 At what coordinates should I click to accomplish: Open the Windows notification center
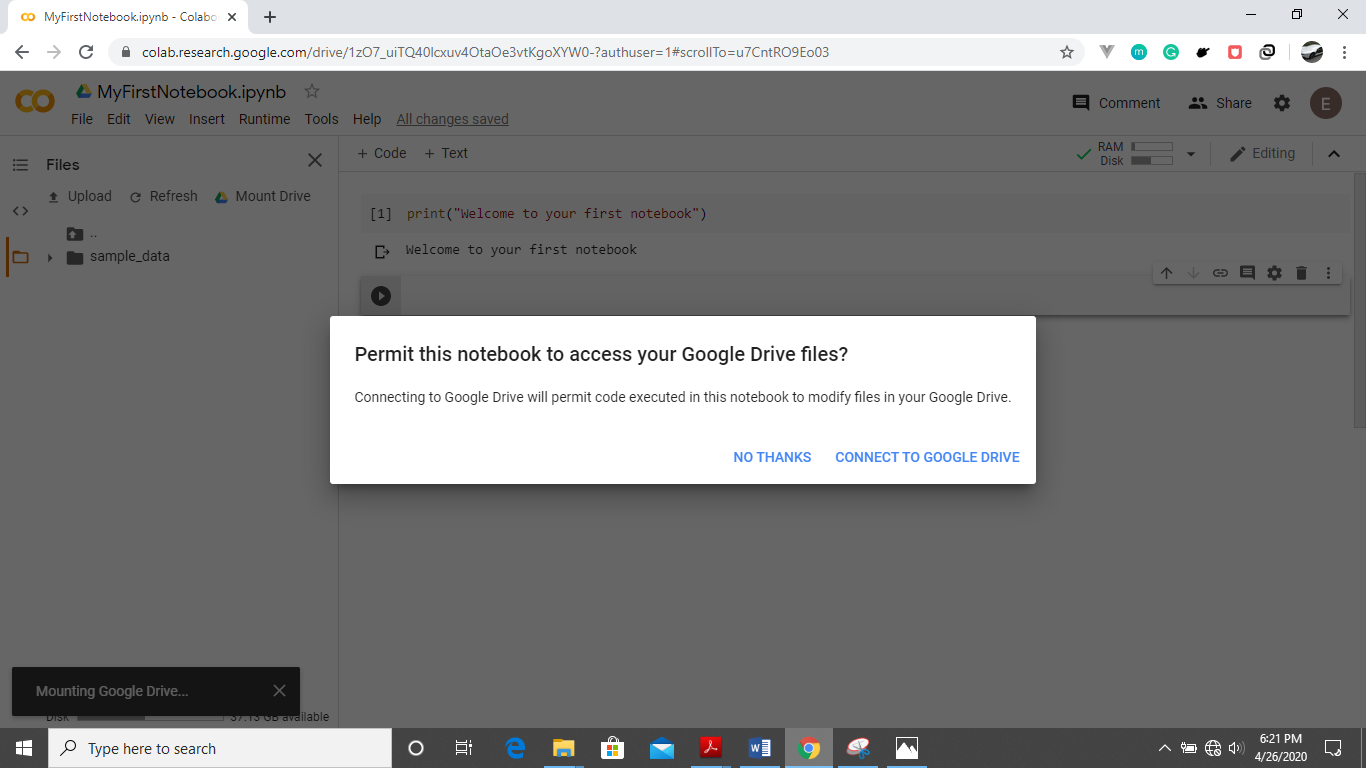(1333, 748)
